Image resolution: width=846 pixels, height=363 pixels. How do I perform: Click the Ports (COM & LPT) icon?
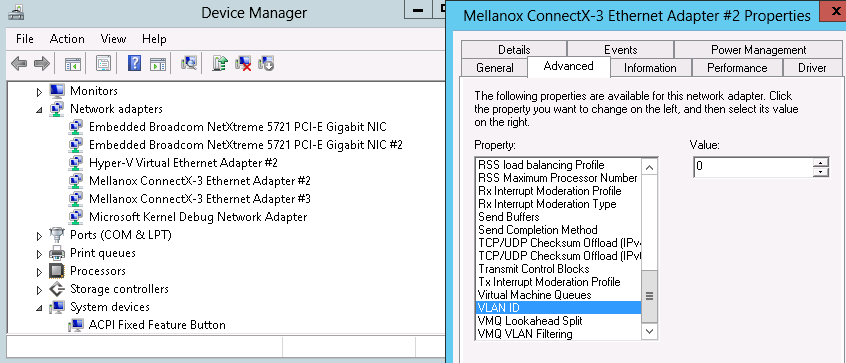[x=57, y=235]
